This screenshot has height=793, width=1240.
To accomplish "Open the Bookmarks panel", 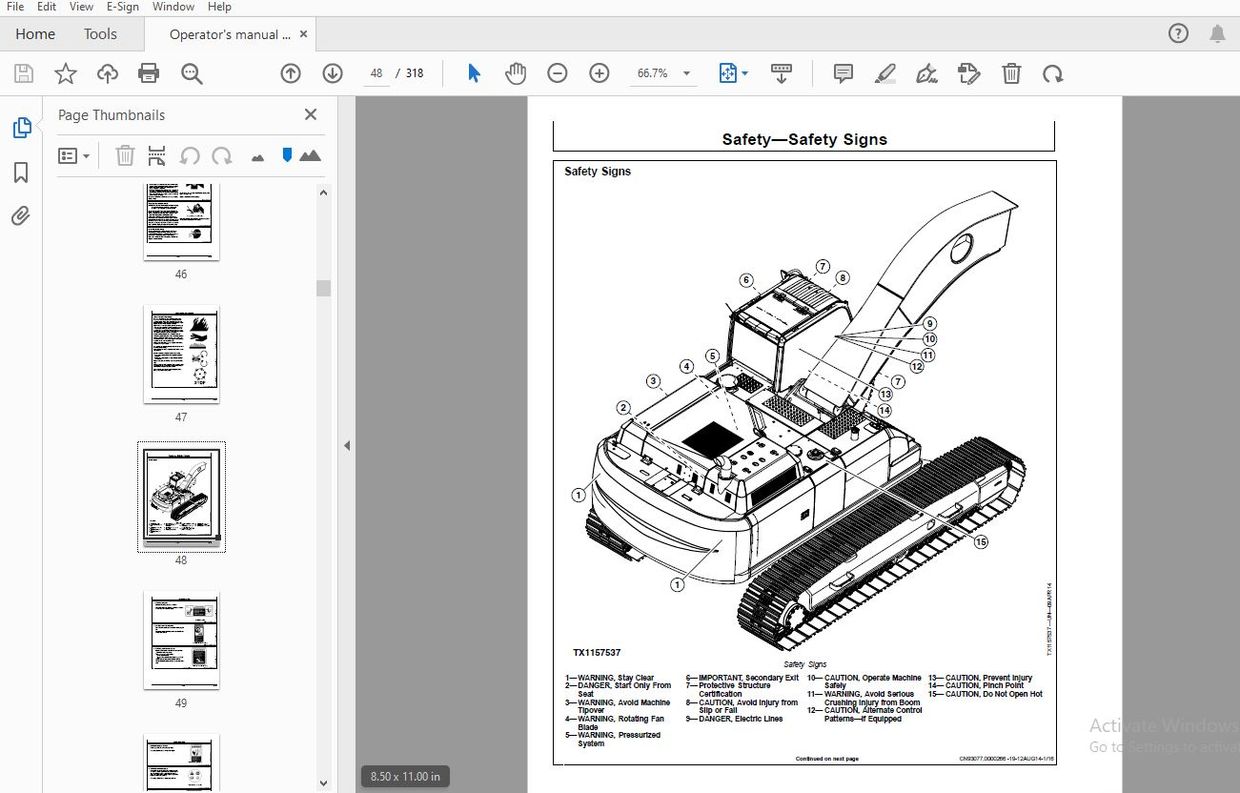I will 20,171.
